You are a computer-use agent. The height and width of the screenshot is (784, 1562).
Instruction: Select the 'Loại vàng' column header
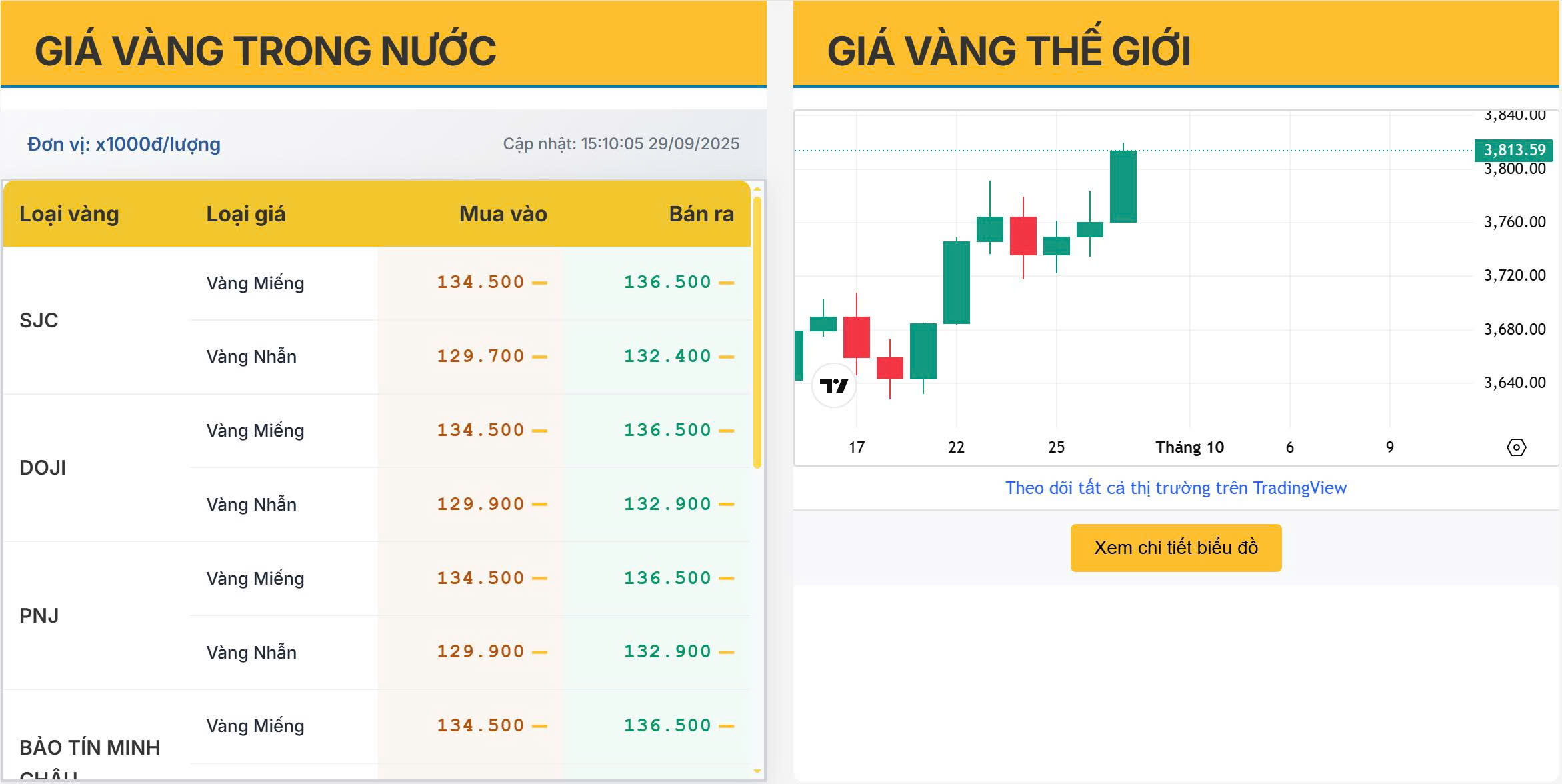[69, 214]
